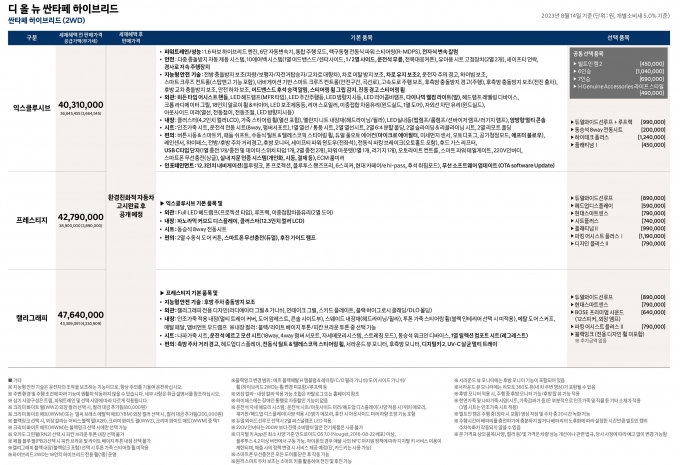Click the '익스클루시브 기본 품목 및' heading

click(191, 203)
